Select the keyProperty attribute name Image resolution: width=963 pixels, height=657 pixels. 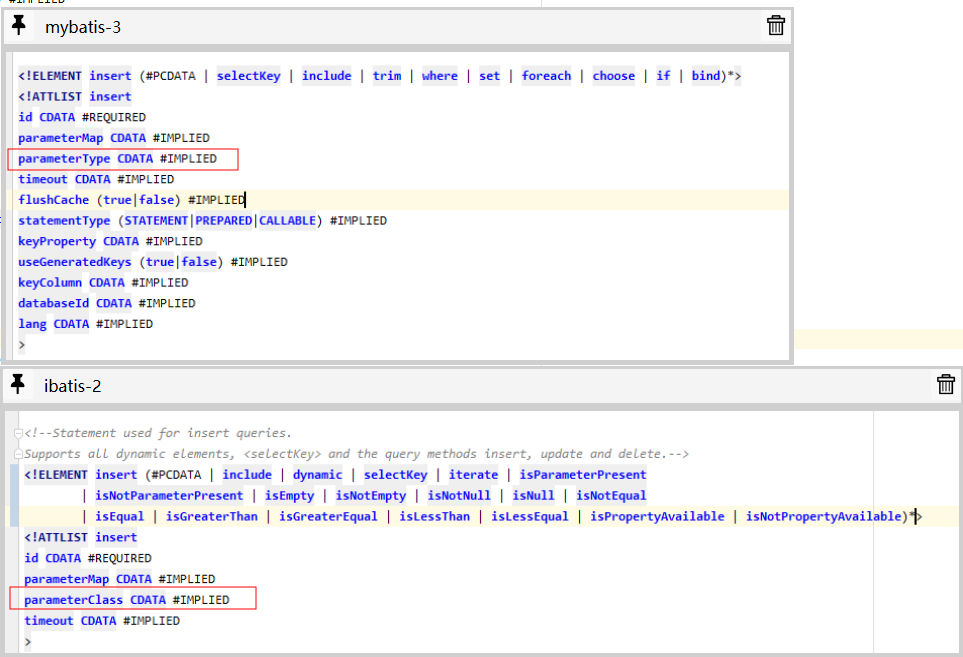[57, 241]
